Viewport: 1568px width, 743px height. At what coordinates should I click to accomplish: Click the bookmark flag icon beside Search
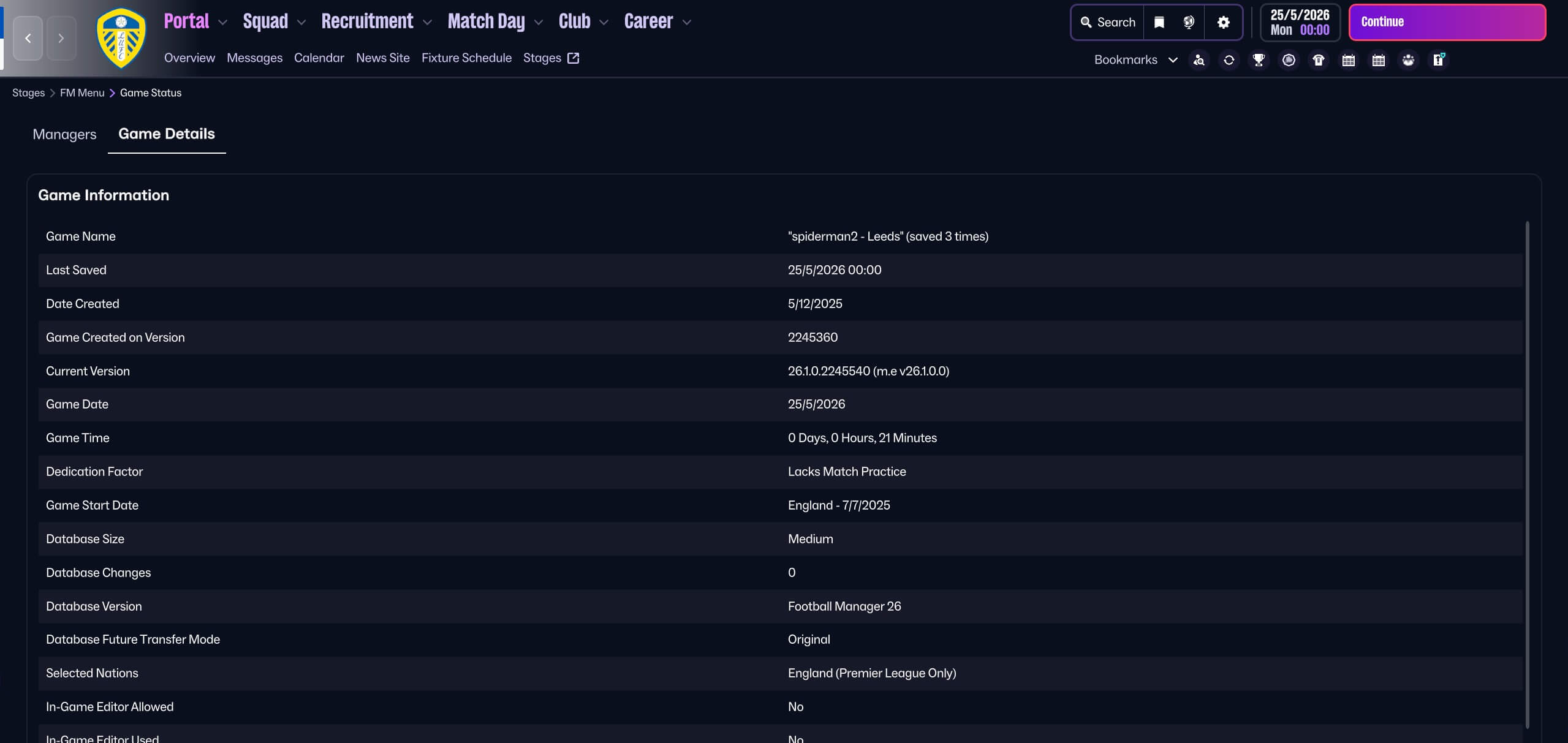tap(1159, 23)
